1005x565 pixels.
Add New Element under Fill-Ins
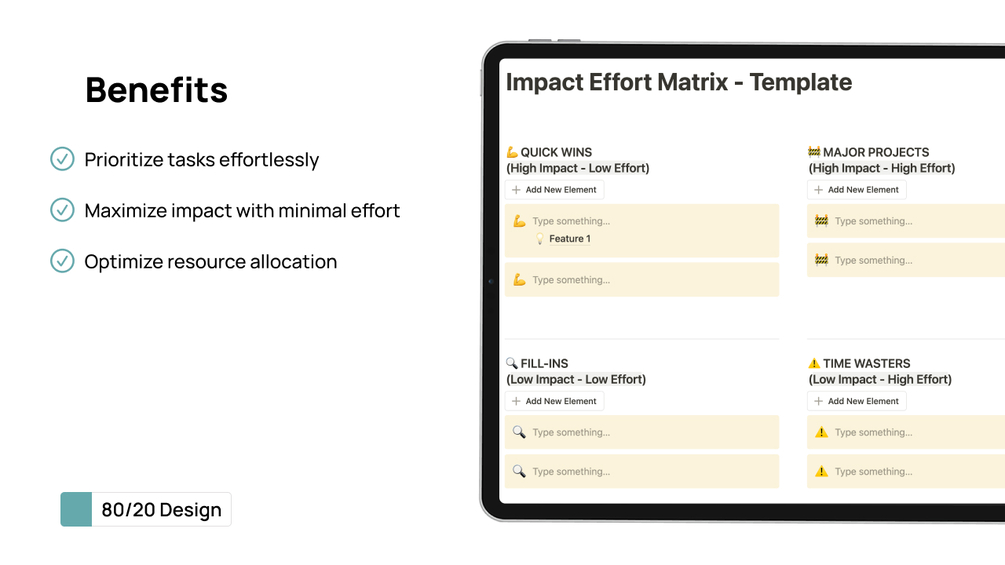(x=554, y=401)
